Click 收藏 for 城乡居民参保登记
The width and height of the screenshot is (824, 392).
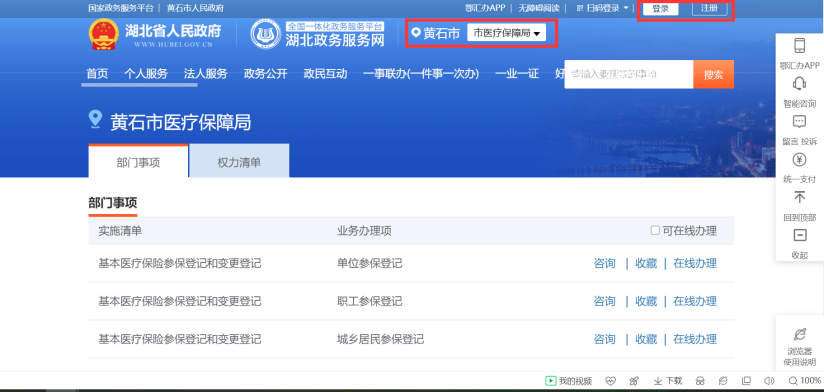(x=646, y=339)
